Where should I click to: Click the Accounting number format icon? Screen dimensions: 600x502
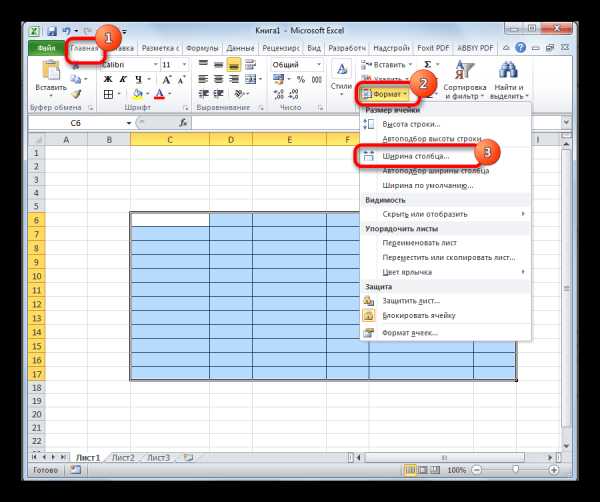(278, 80)
